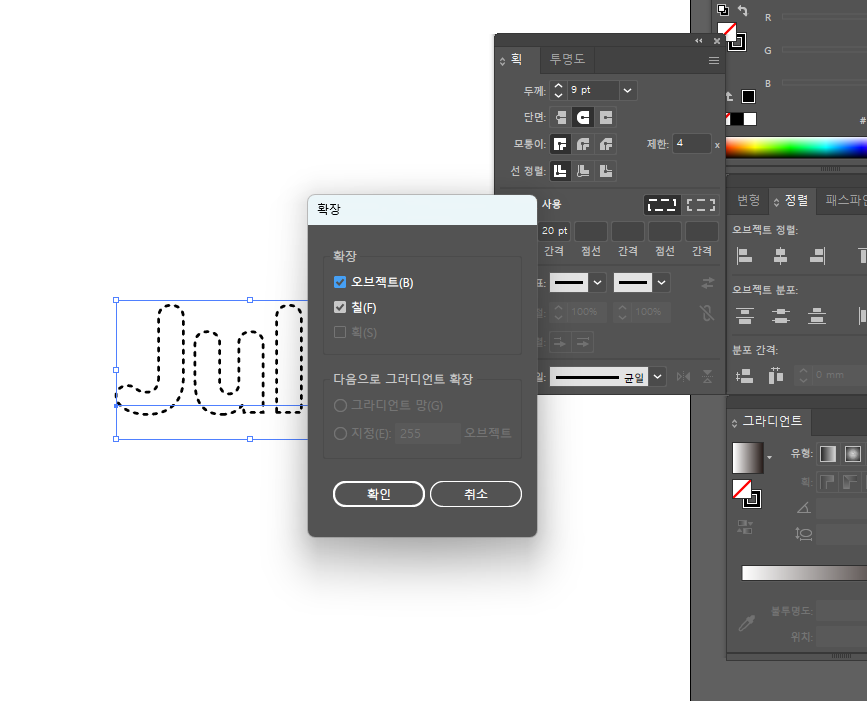The height and width of the screenshot is (701, 867).
Task: Click top-center selection handle on canvas
Action: click(250, 300)
